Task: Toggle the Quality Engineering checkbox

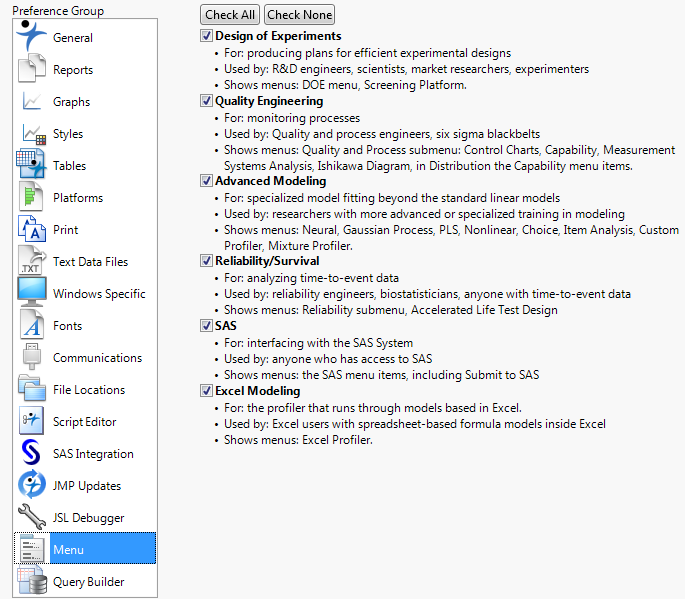Action: click(207, 101)
